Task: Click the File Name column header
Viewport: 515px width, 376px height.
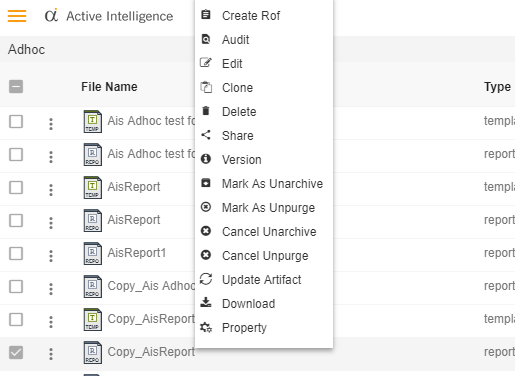Action: pyautogui.click(x=109, y=87)
